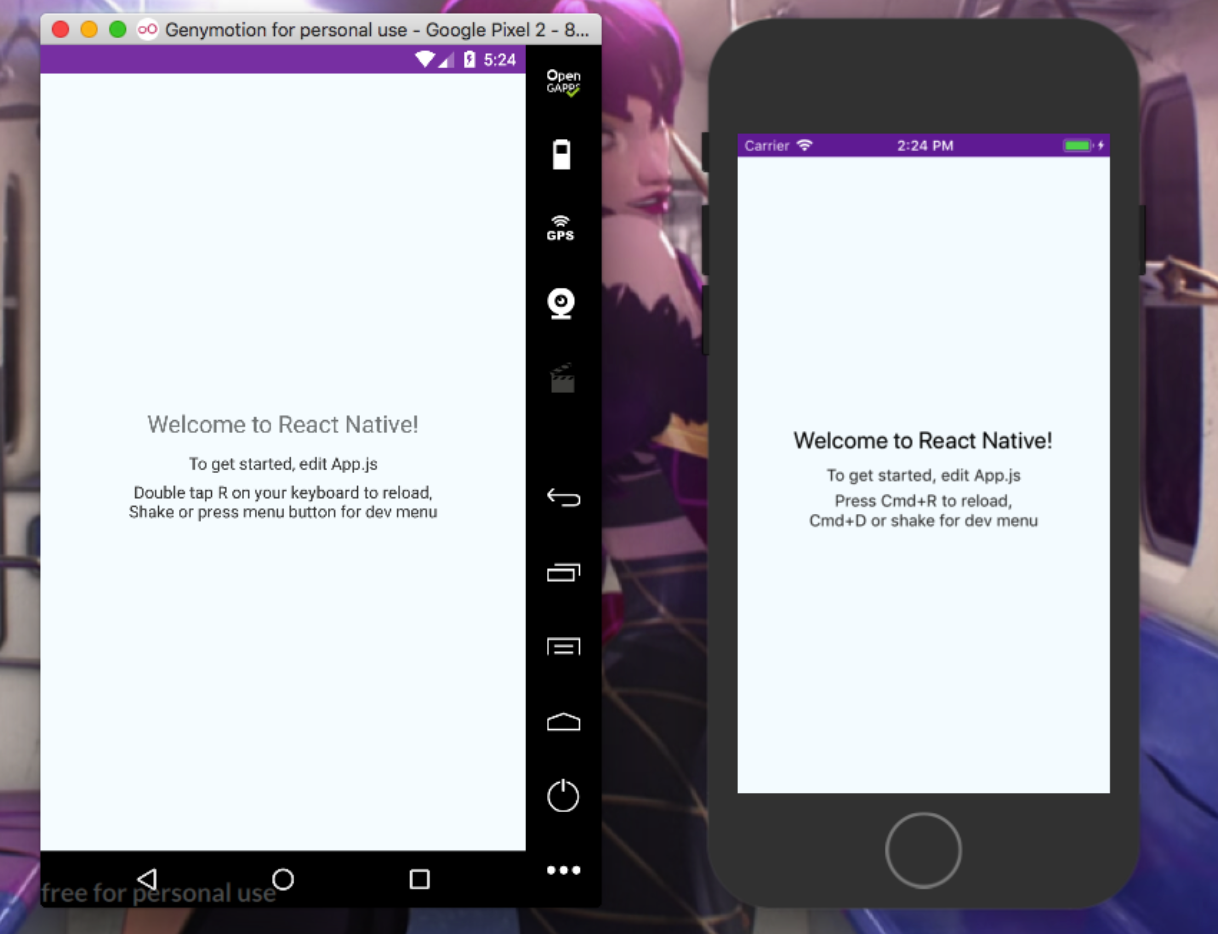
Task: Install Open GApps via the sidebar icon
Action: pyautogui.click(x=563, y=82)
